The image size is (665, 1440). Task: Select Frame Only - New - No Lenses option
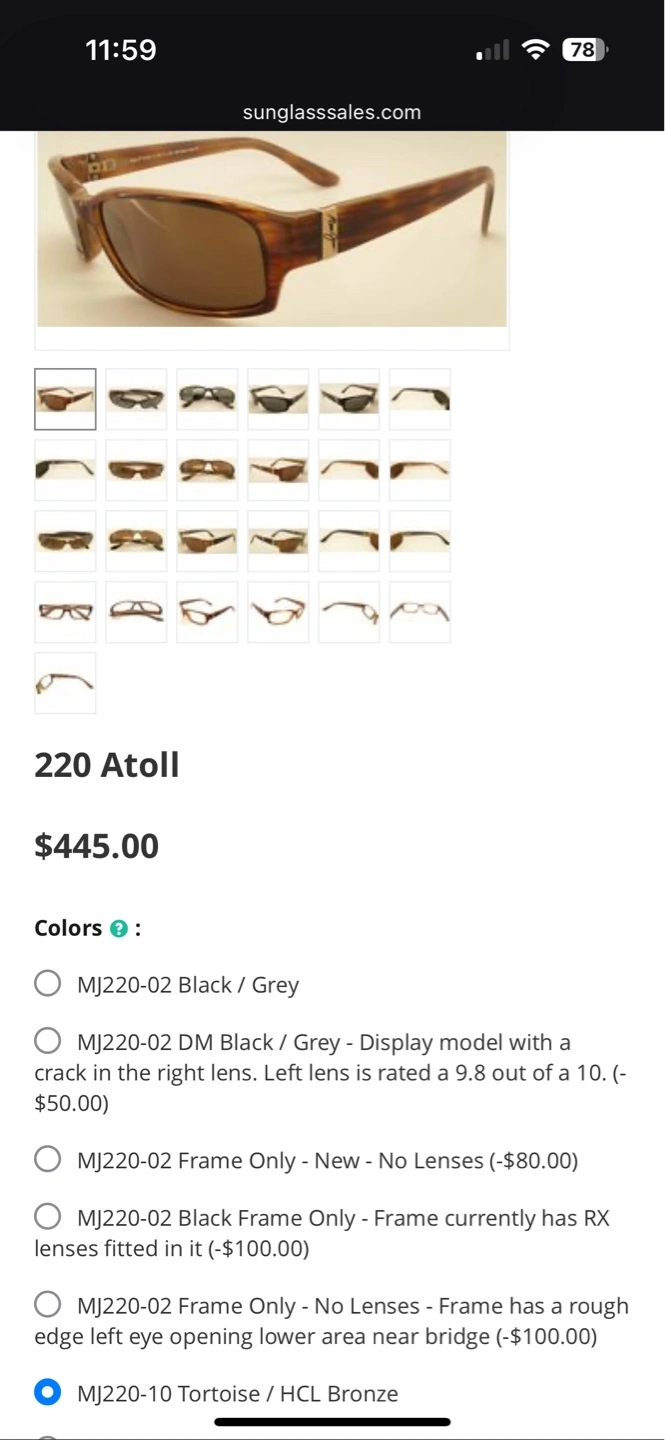48,1160
